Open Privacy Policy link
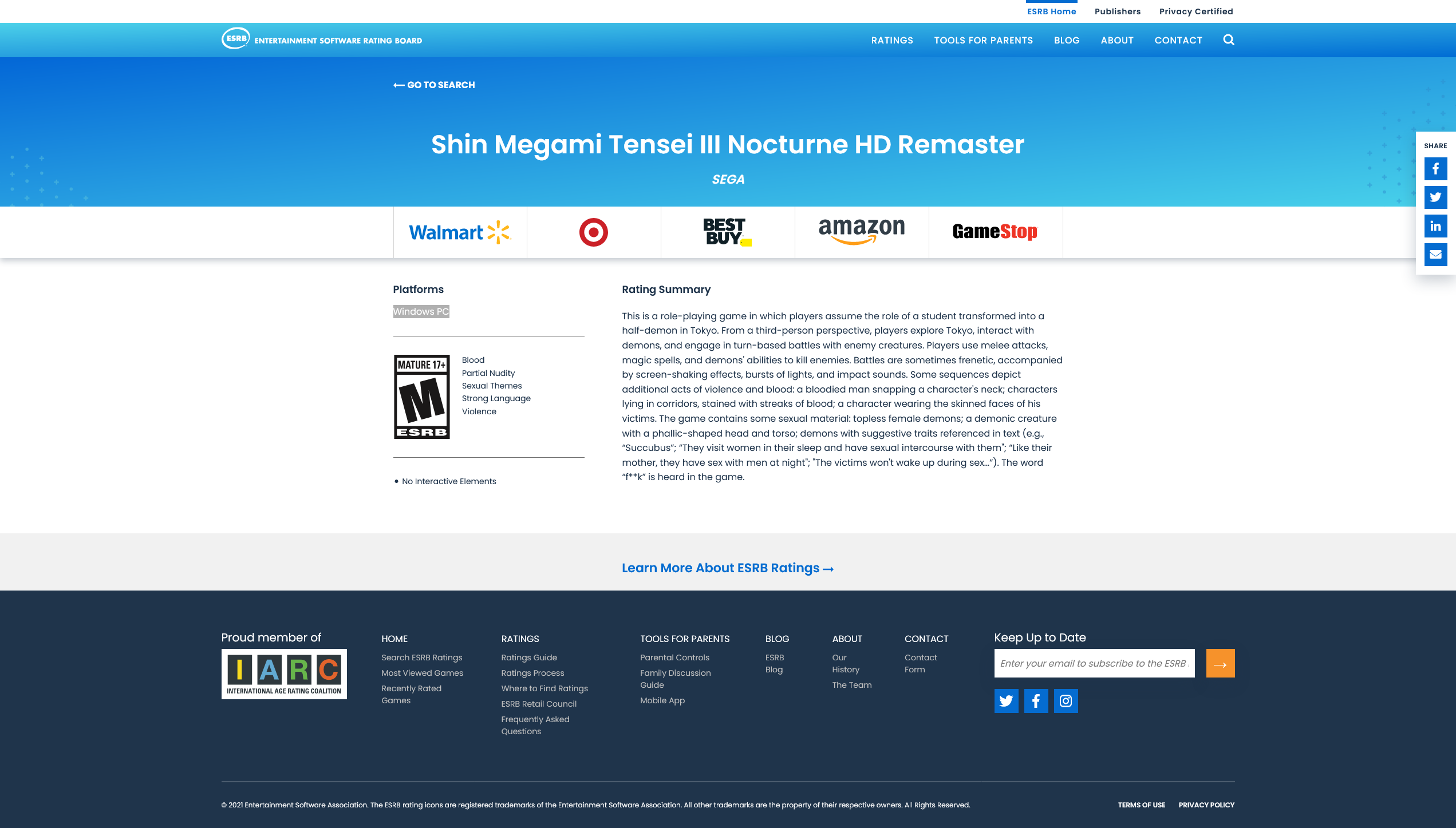1456x828 pixels. (1206, 805)
